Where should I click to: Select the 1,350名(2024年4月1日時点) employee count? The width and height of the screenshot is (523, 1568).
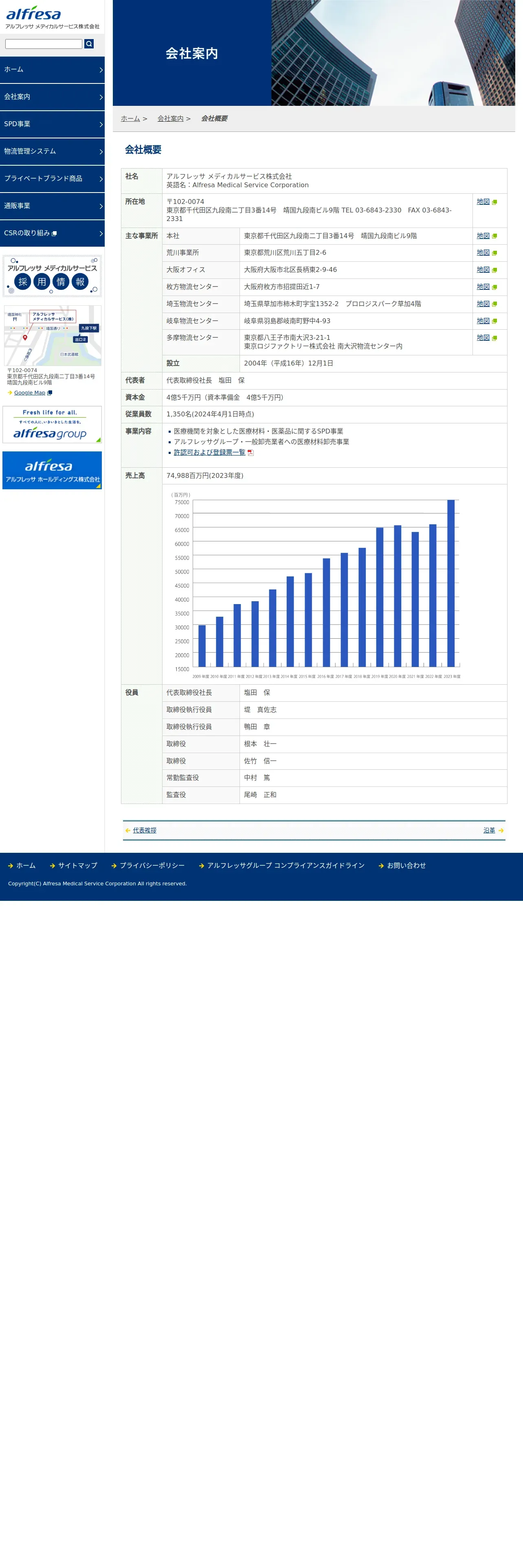coord(210,414)
